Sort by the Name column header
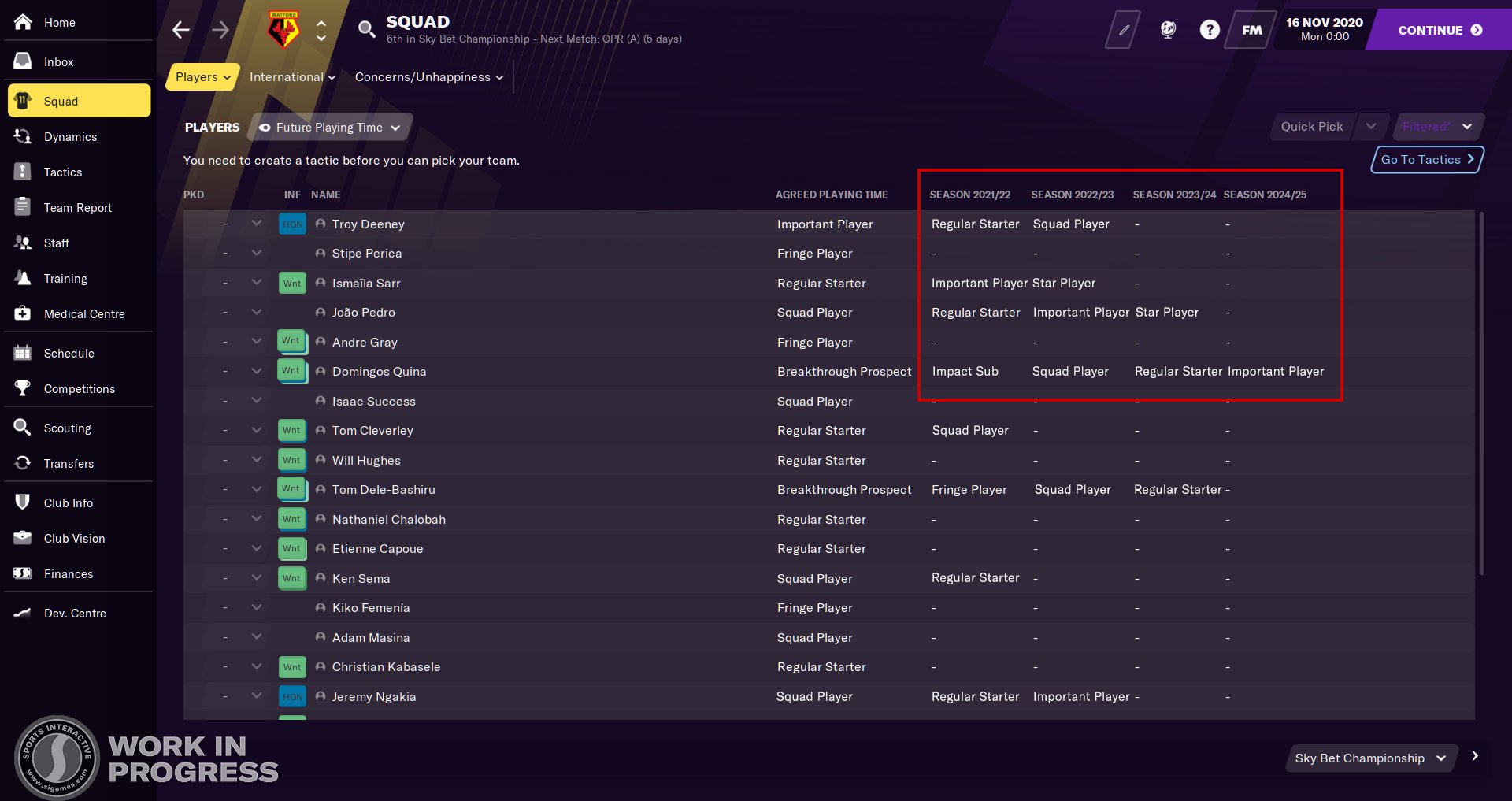This screenshot has height=801, width=1512. 326,195
